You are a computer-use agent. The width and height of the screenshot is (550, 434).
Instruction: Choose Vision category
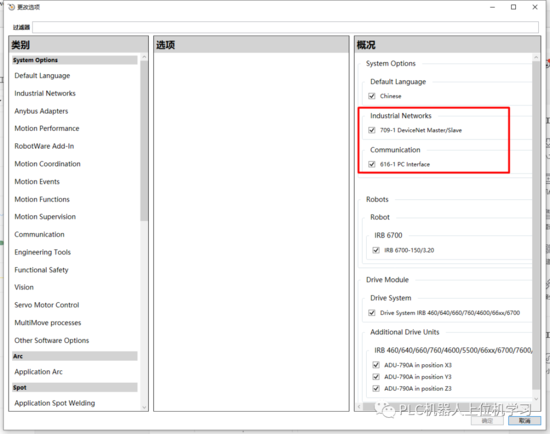[x=24, y=287]
